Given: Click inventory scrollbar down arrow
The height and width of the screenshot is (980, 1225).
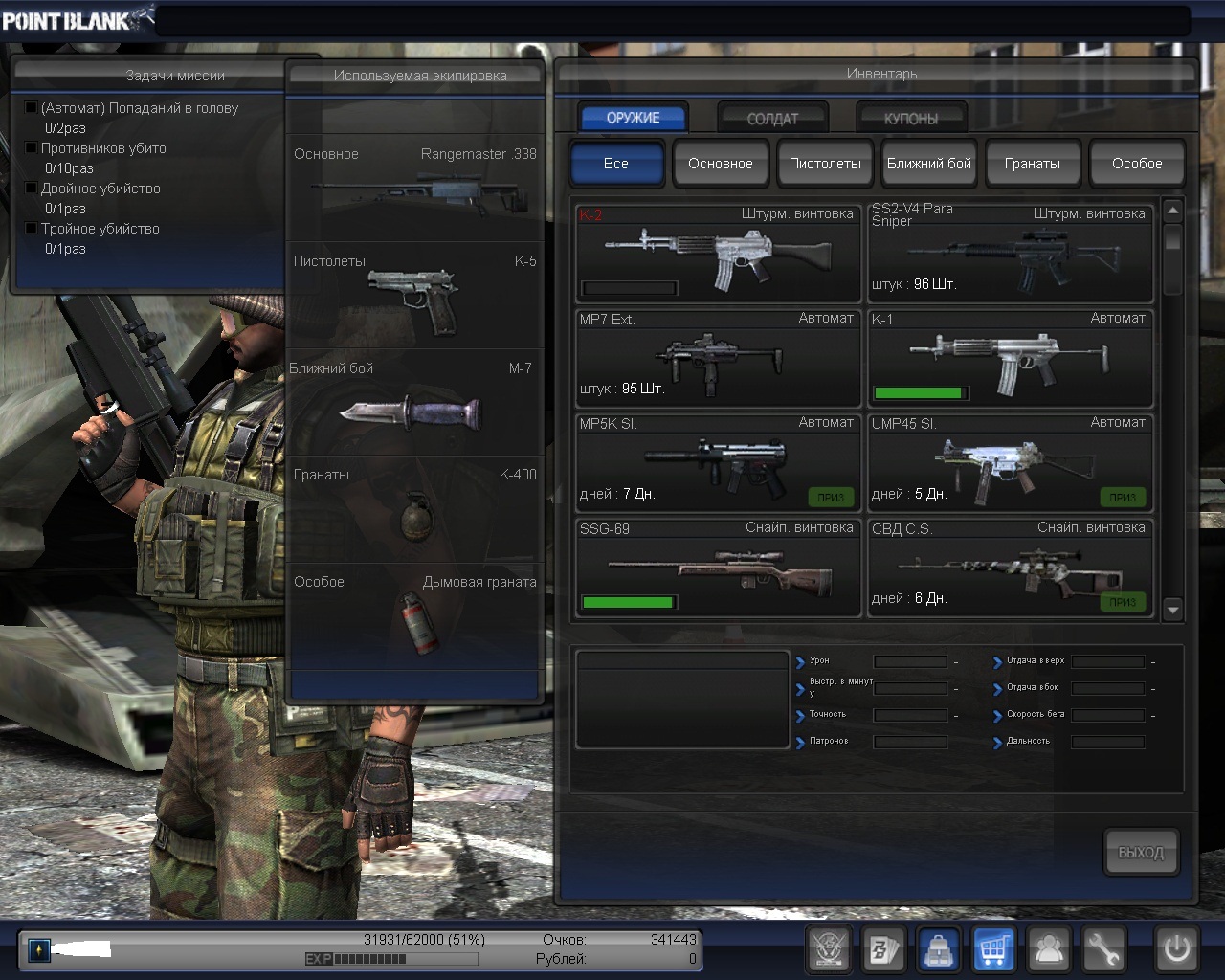Looking at the screenshot, I should click(x=1173, y=609).
